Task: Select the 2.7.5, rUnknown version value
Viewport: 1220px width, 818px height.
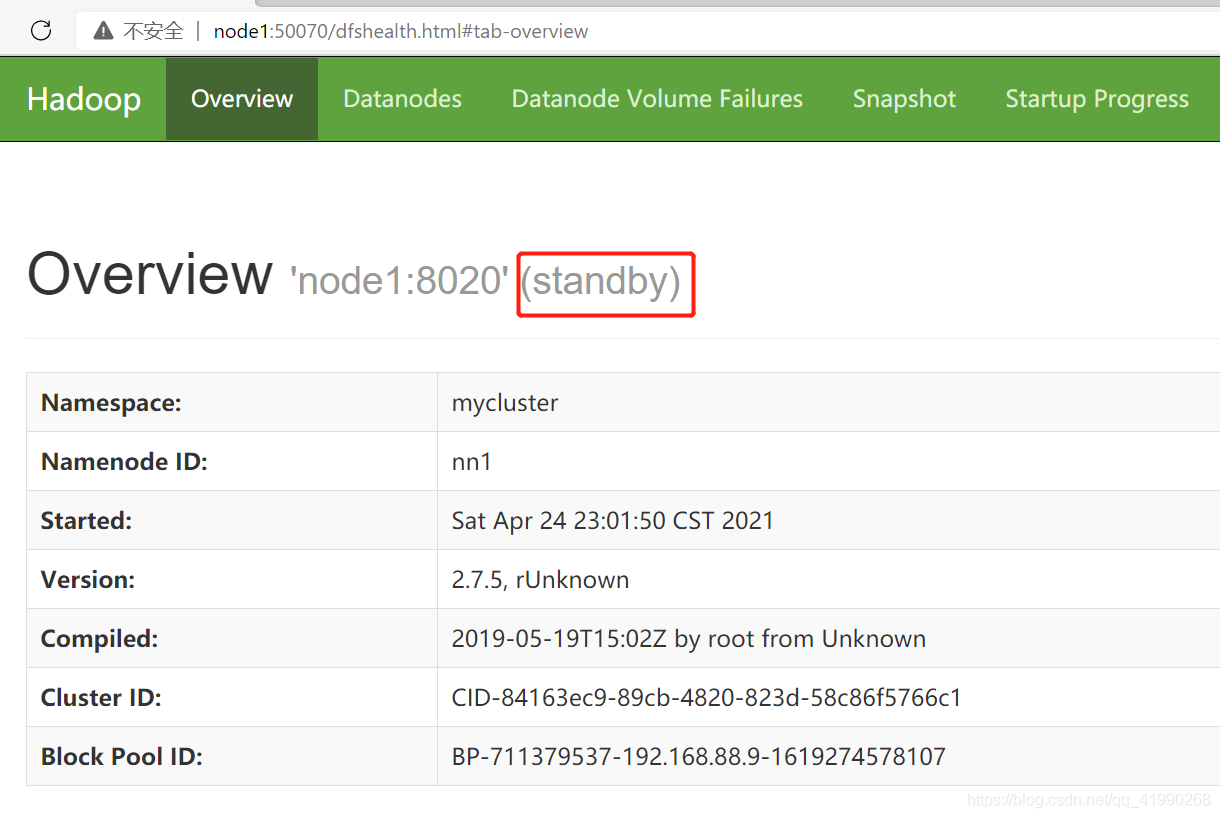Action: coord(541,580)
